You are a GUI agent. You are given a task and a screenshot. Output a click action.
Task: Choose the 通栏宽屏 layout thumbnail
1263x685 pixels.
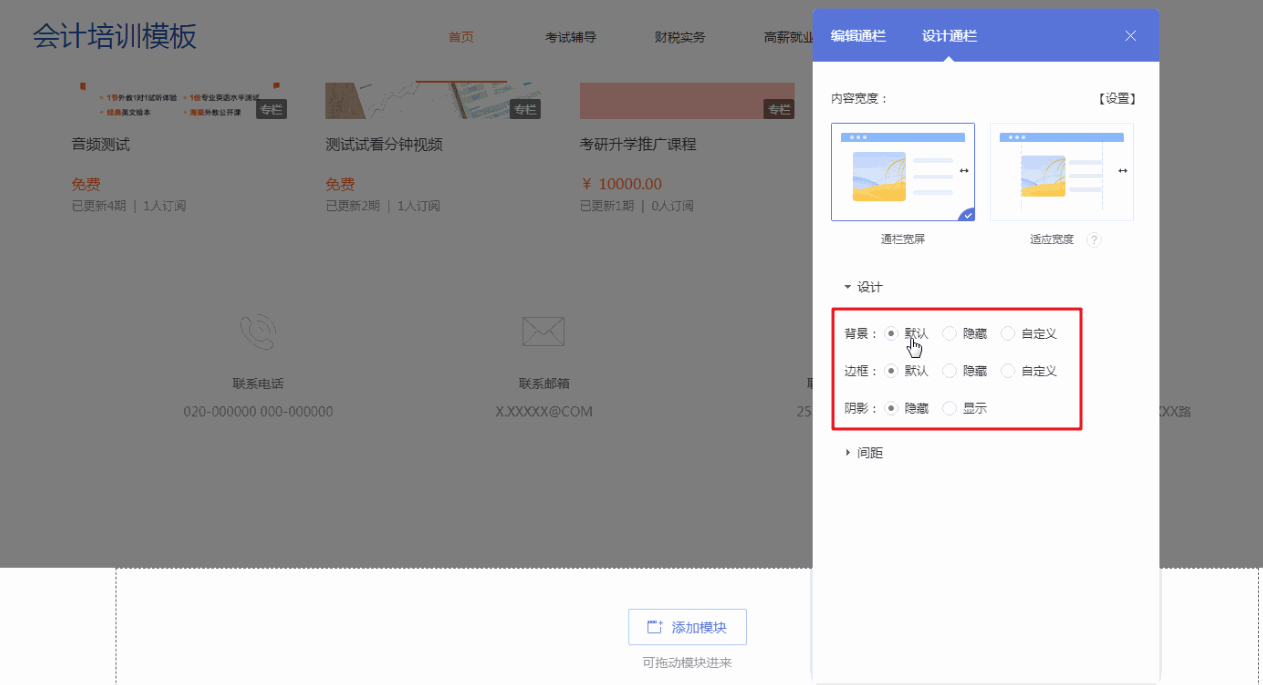coord(903,172)
